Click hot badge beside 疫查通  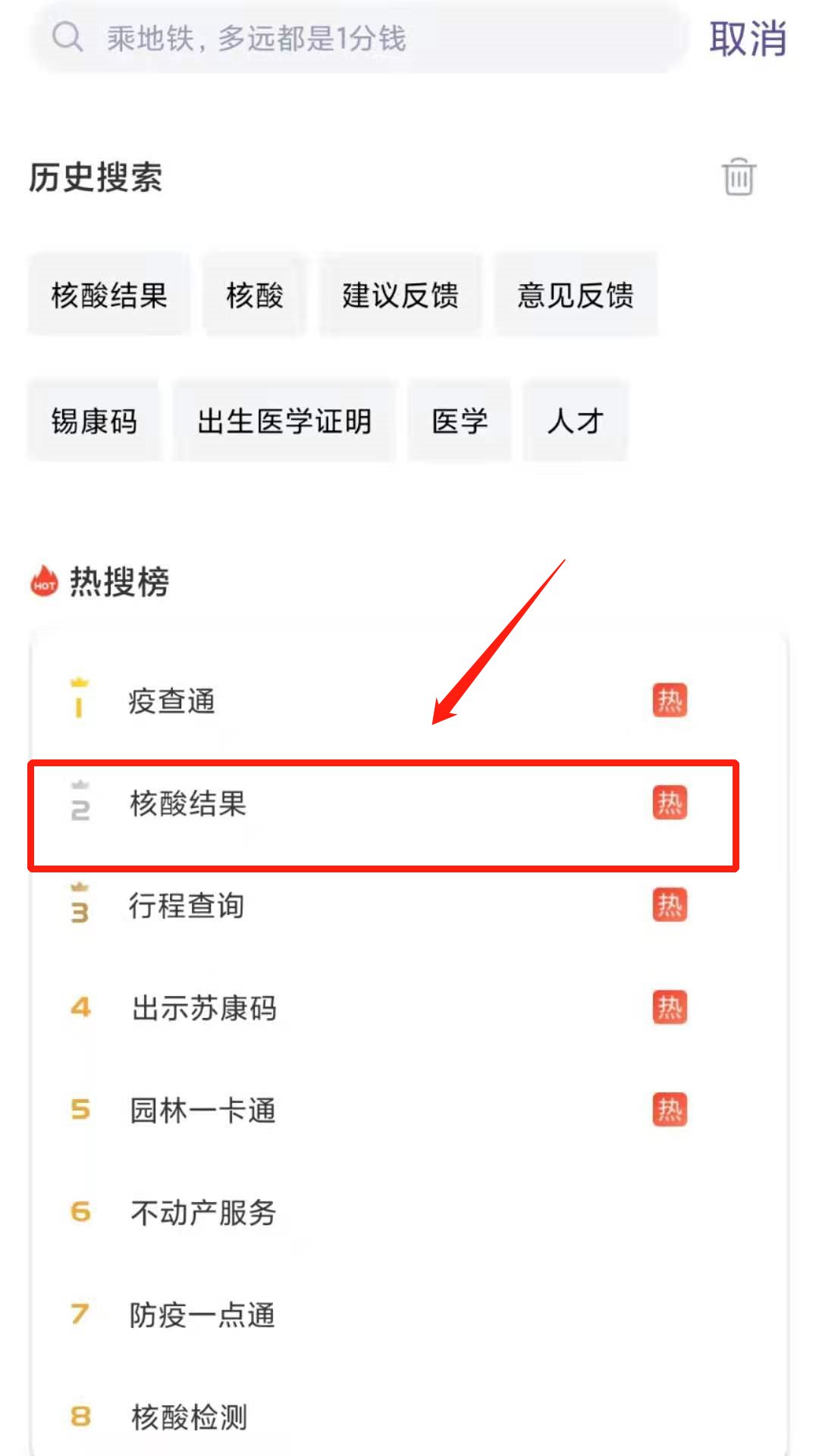coord(670,700)
